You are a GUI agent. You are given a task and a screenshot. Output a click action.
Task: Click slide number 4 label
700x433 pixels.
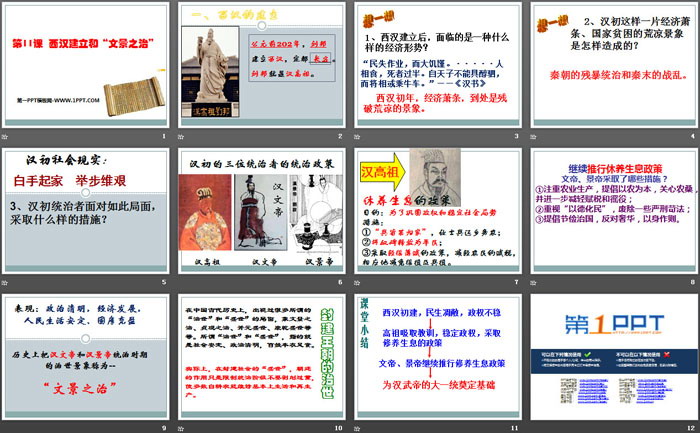[693, 136]
